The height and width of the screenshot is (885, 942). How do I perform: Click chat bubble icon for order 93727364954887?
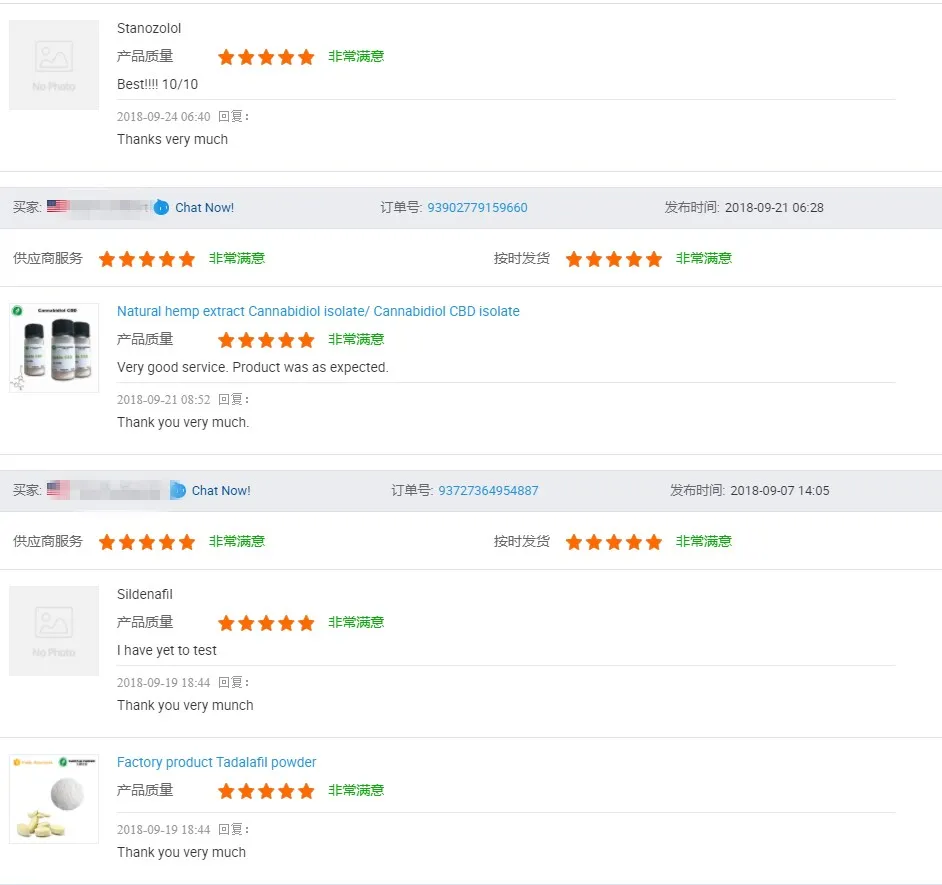coord(178,490)
